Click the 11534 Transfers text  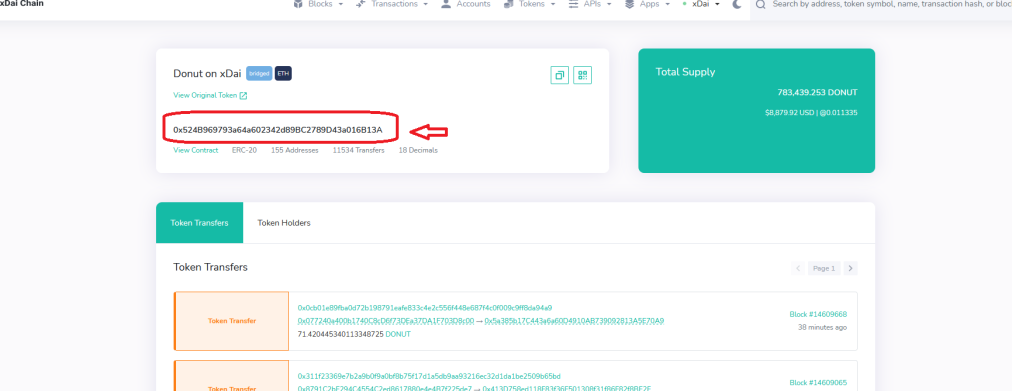coord(358,150)
